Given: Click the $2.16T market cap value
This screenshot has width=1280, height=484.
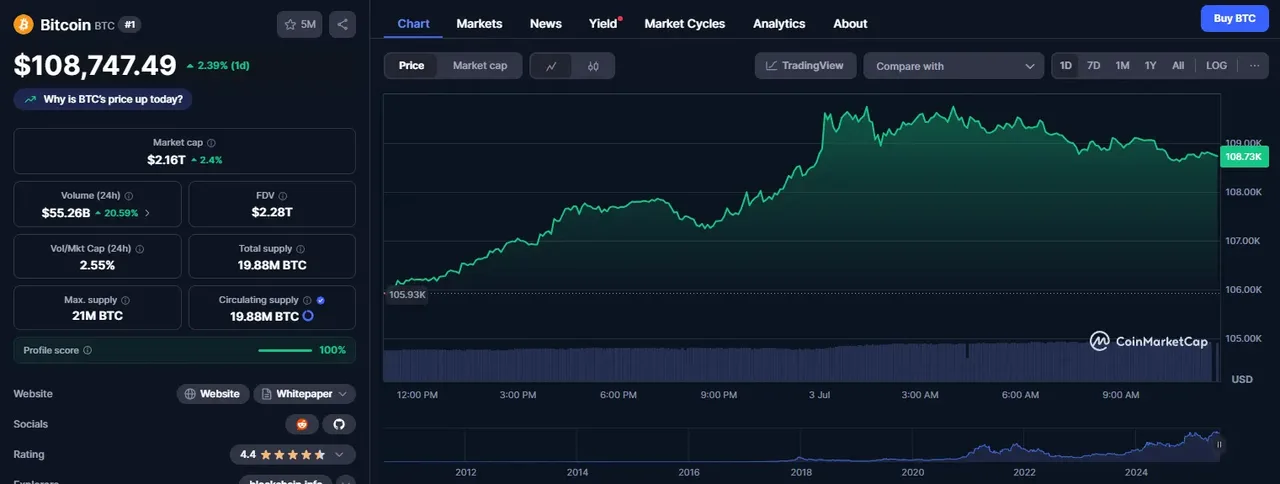Looking at the screenshot, I should 165,160.
